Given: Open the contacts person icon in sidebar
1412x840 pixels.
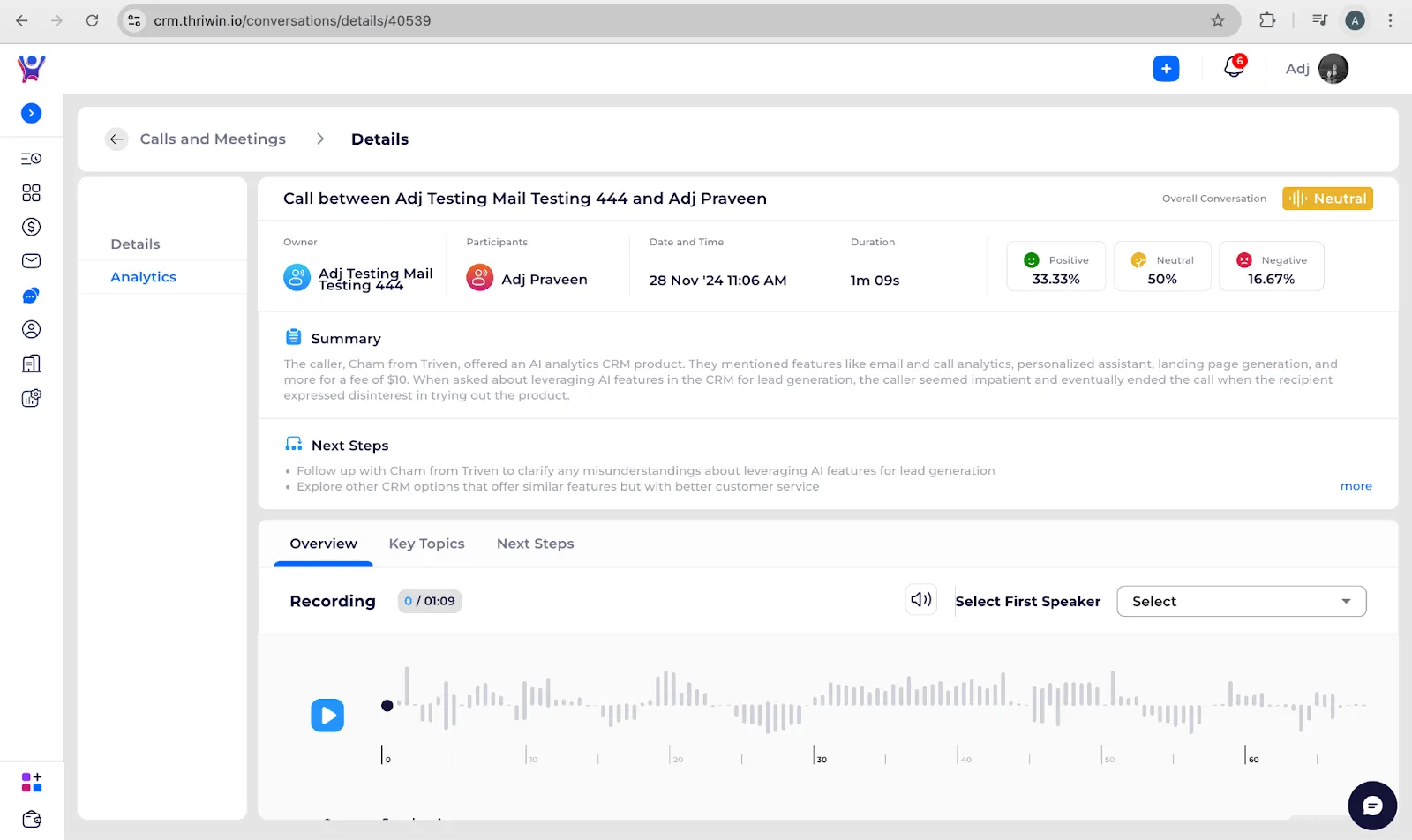Looking at the screenshot, I should pos(31,329).
